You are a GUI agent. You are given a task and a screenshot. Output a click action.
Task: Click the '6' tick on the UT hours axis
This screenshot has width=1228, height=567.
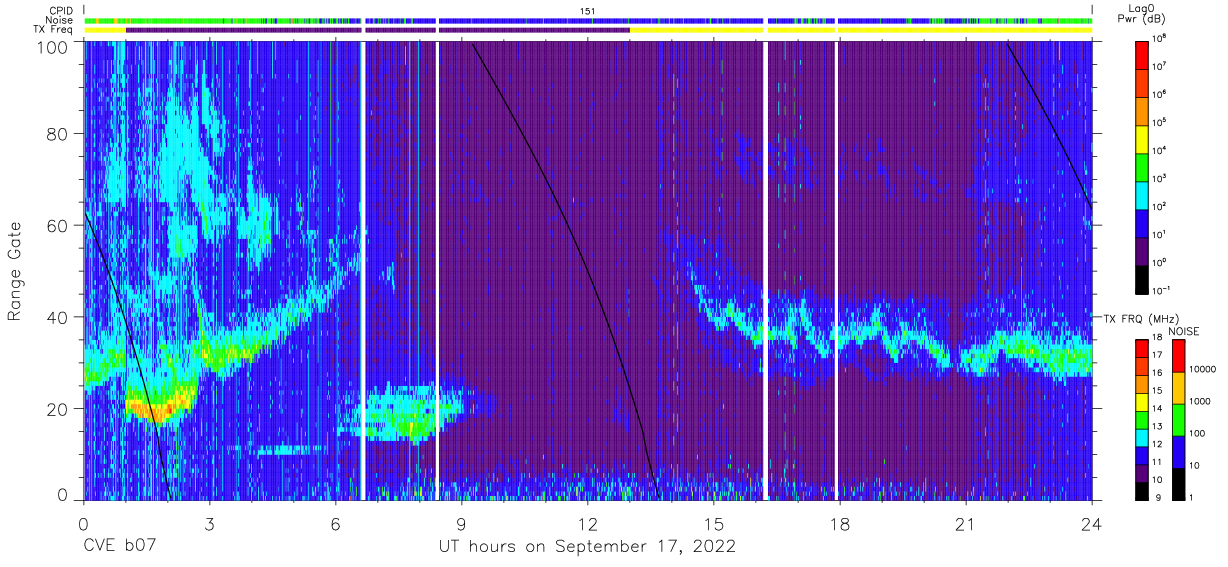(335, 522)
